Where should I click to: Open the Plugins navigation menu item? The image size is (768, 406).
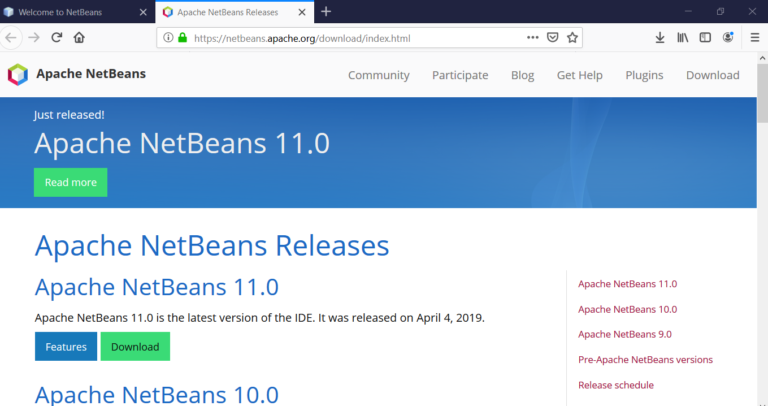point(644,75)
